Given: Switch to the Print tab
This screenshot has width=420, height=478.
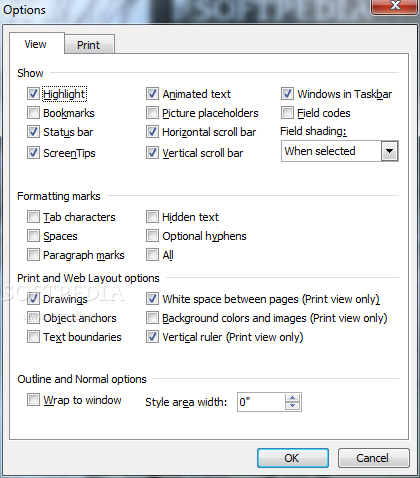Looking at the screenshot, I should tap(89, 44).
